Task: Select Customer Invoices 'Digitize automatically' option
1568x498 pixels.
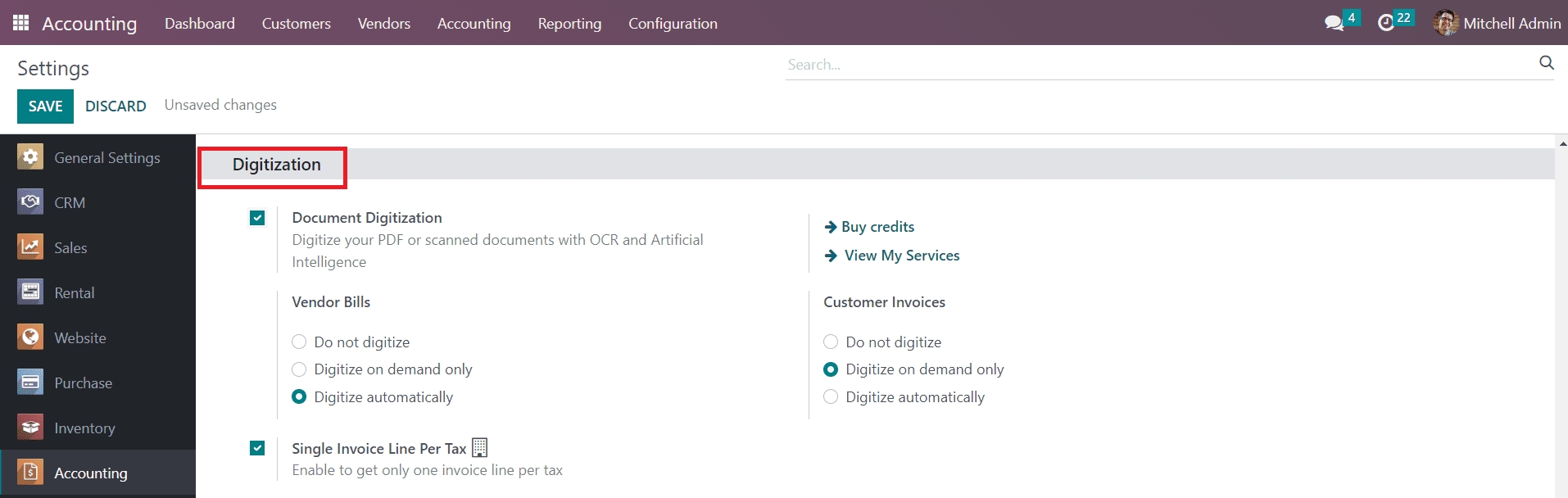Action: pos(831,396)
